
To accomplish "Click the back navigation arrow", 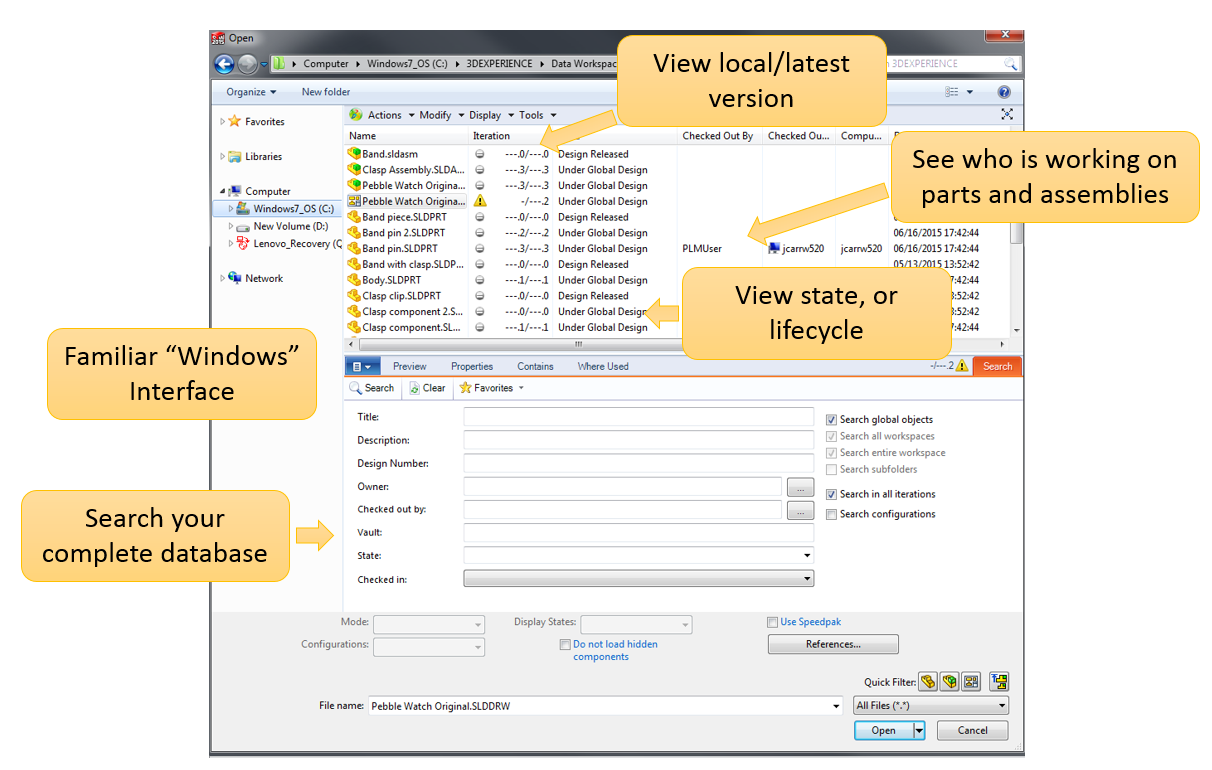I will (224, 64).
